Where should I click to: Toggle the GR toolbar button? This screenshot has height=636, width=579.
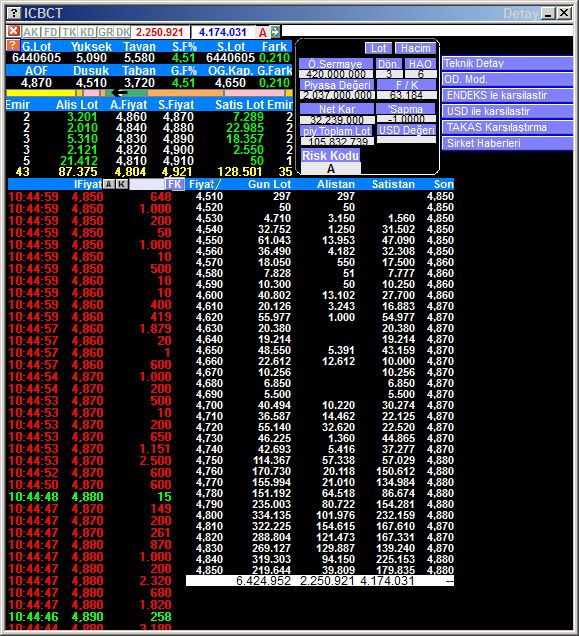click(x=105, y=32)
